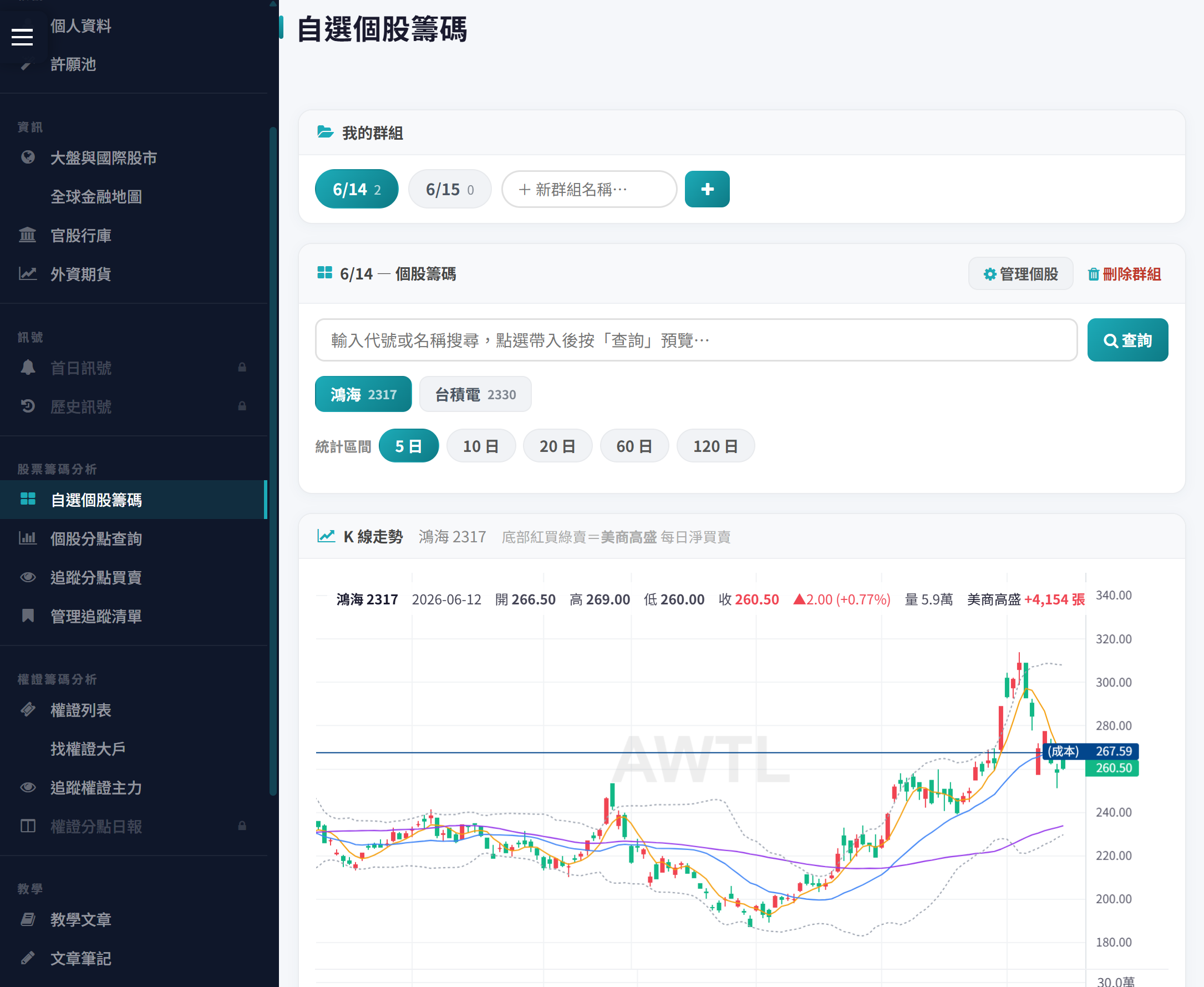Image resolution: width=1204 pixels, height=987 pixels.
Task: Click the eye icon for 追蹤分點買賣
Action: click(x=27, y=577)
